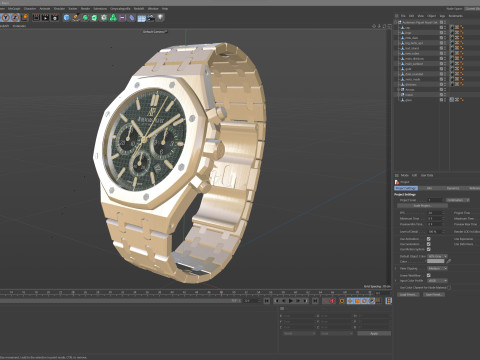The image size is (480, 360).
Task: Open the coordinate mode dropdown left of Apply
Action: (x=337, y=333)
